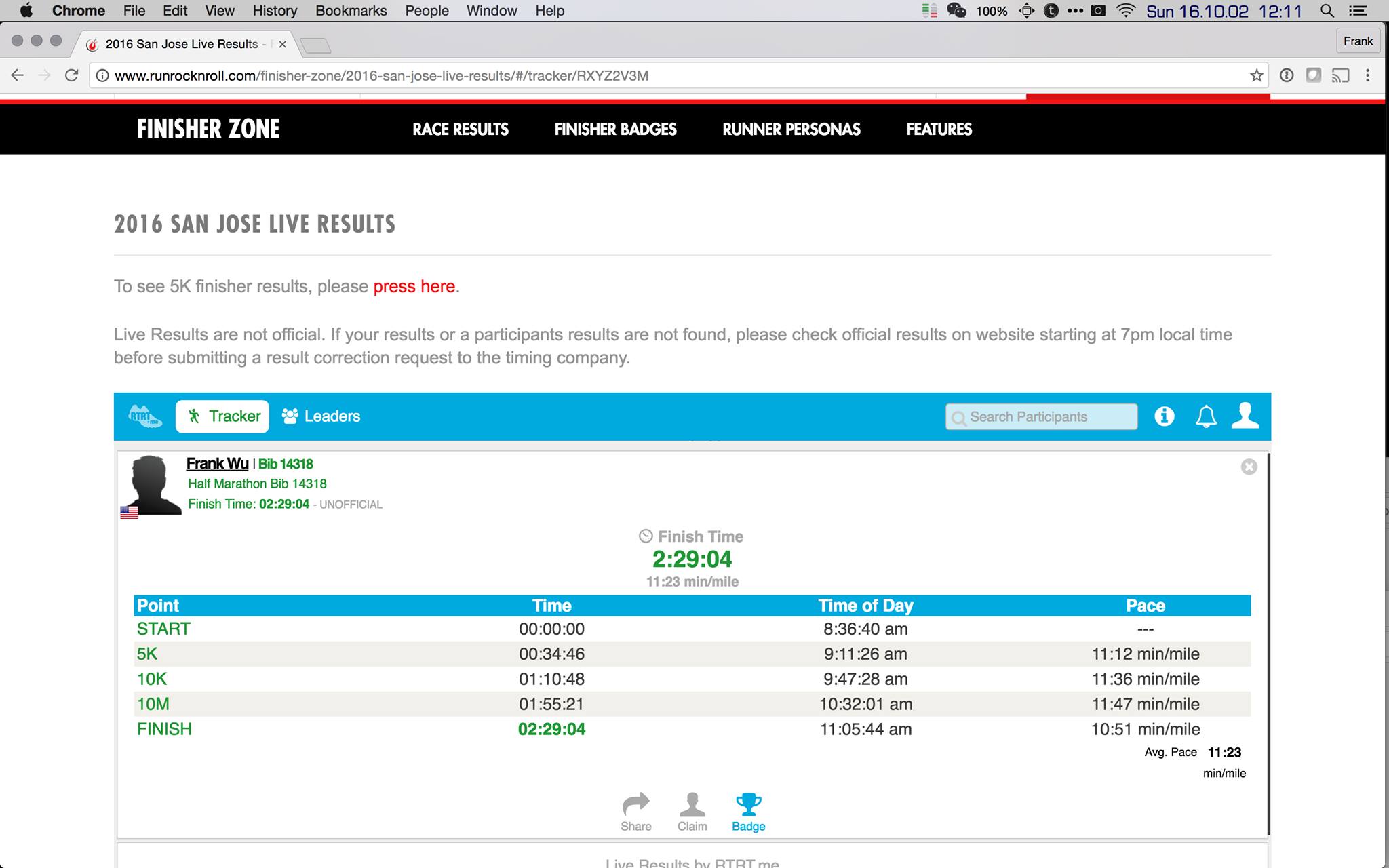This screenshot has height=868, width=1389.
Task: Bookmark page with the star icon
Action: pos(1256,75)
